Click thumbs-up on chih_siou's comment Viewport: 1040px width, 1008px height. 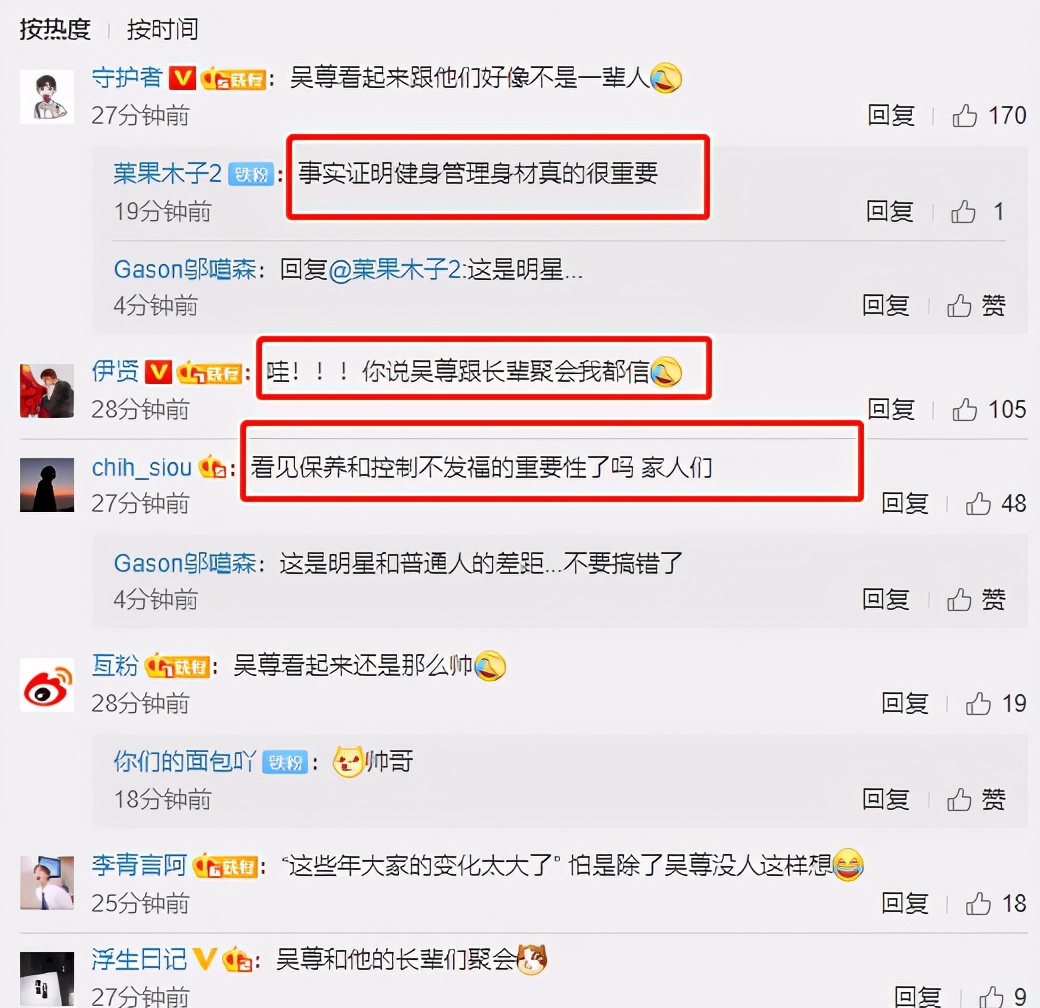point(978,503)
